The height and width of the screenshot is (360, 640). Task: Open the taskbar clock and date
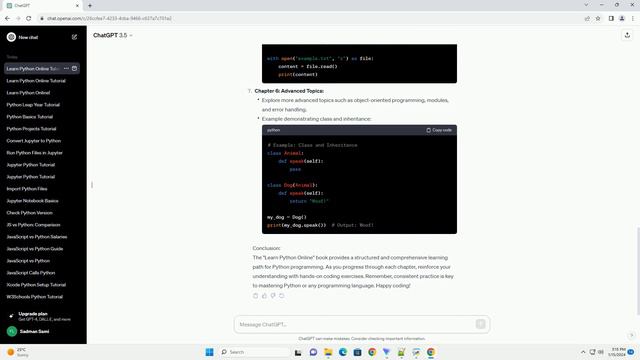(617, 352)
